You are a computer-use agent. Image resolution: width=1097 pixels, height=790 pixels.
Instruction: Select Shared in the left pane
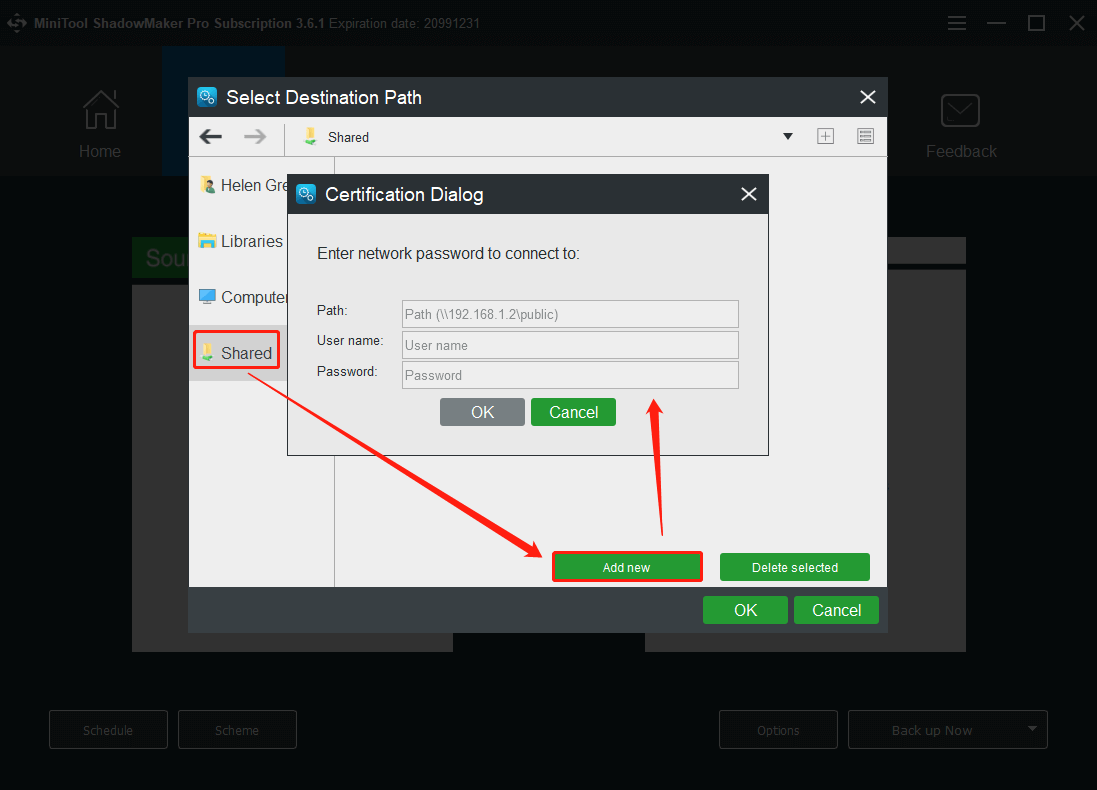[x=236, y=353]
